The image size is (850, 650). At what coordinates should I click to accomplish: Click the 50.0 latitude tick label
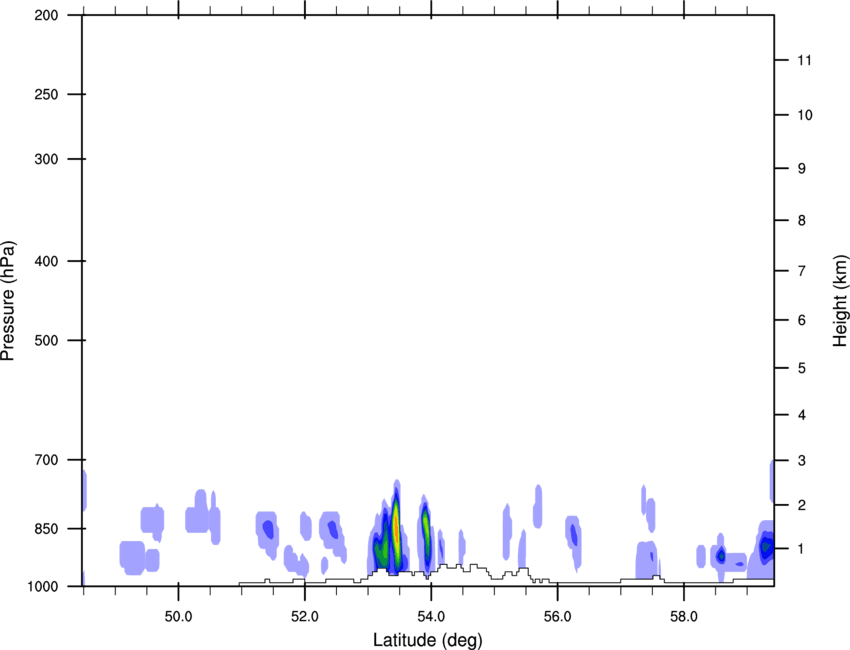(178, 617)
